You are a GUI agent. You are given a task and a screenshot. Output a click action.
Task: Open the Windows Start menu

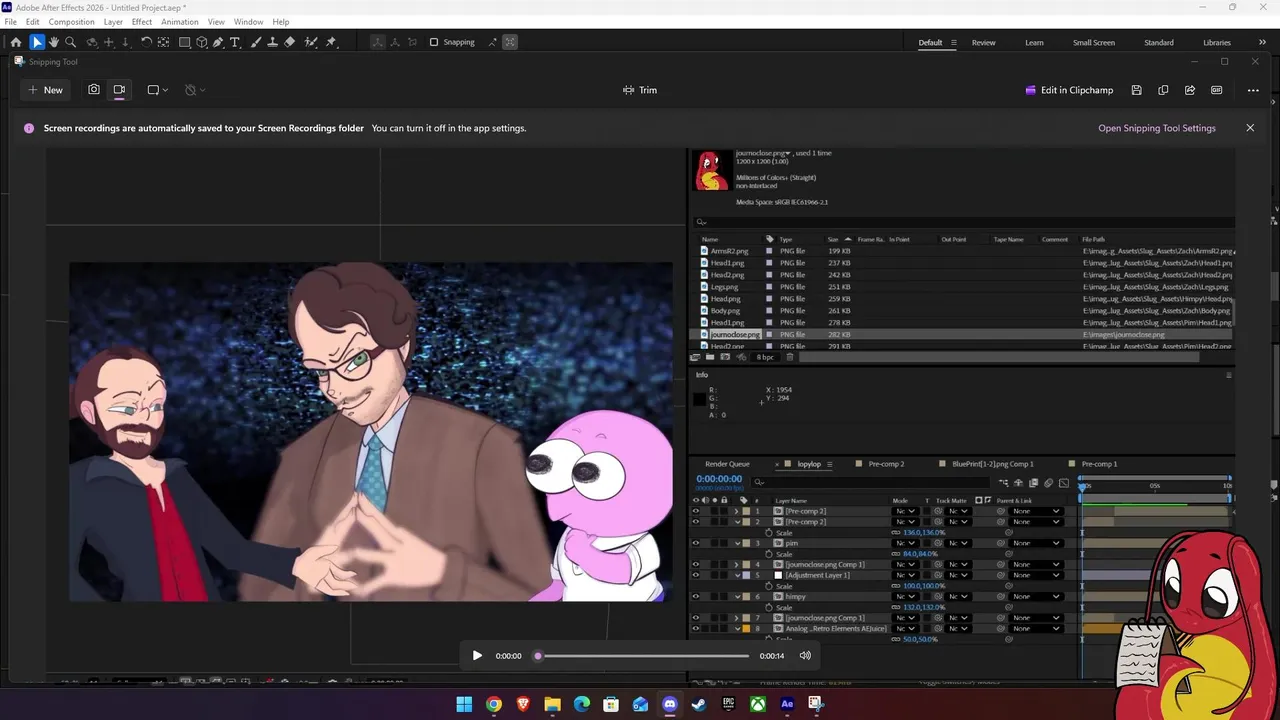click(x=464, y=704)
